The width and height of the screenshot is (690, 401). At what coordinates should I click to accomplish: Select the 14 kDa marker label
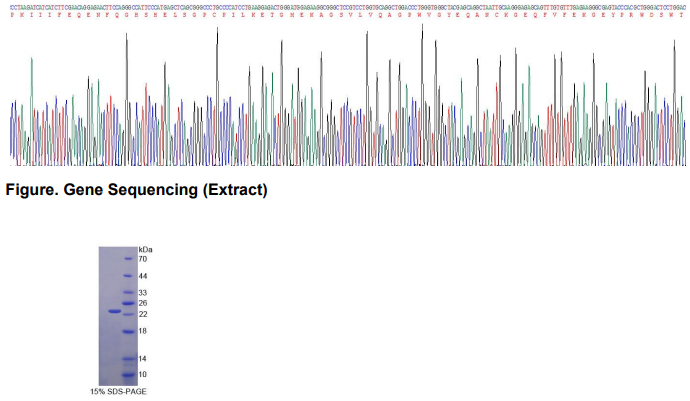(143, 358)
